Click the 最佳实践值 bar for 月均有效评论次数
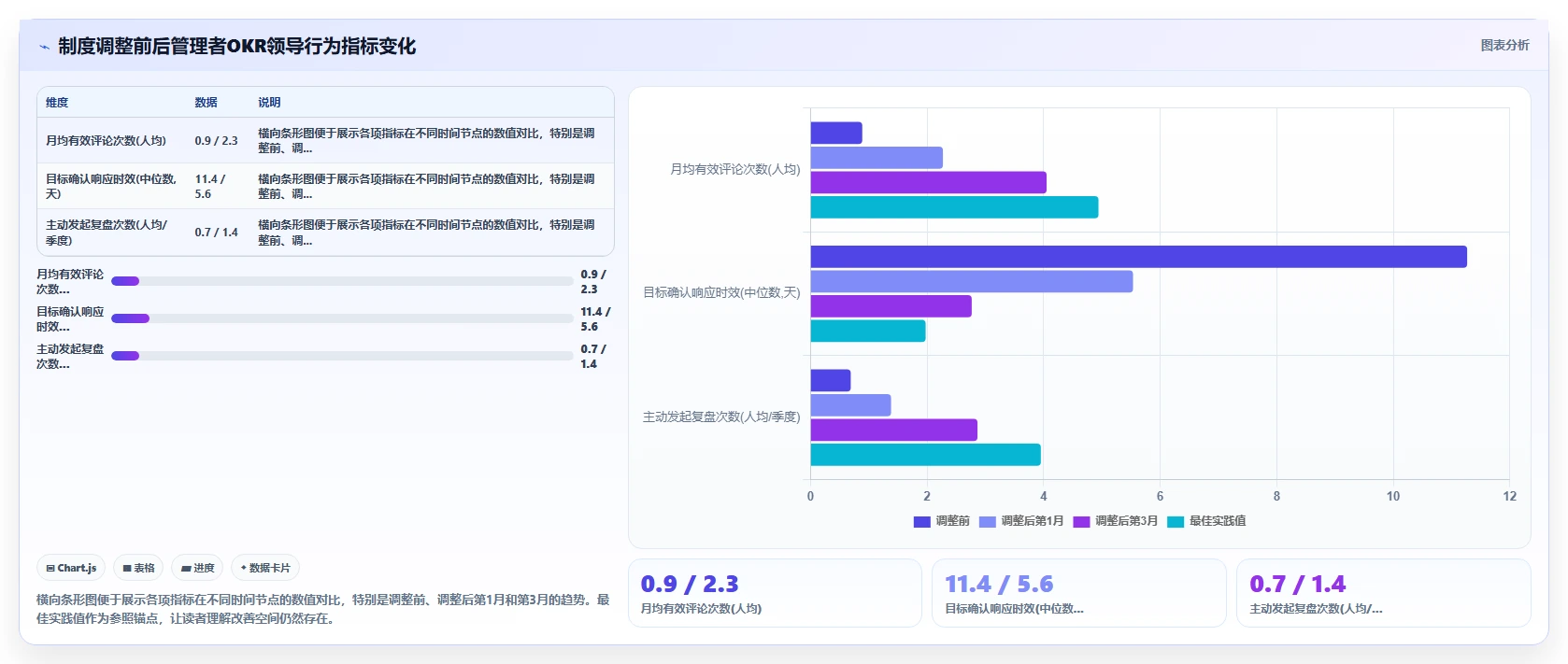 click(954, 207)
